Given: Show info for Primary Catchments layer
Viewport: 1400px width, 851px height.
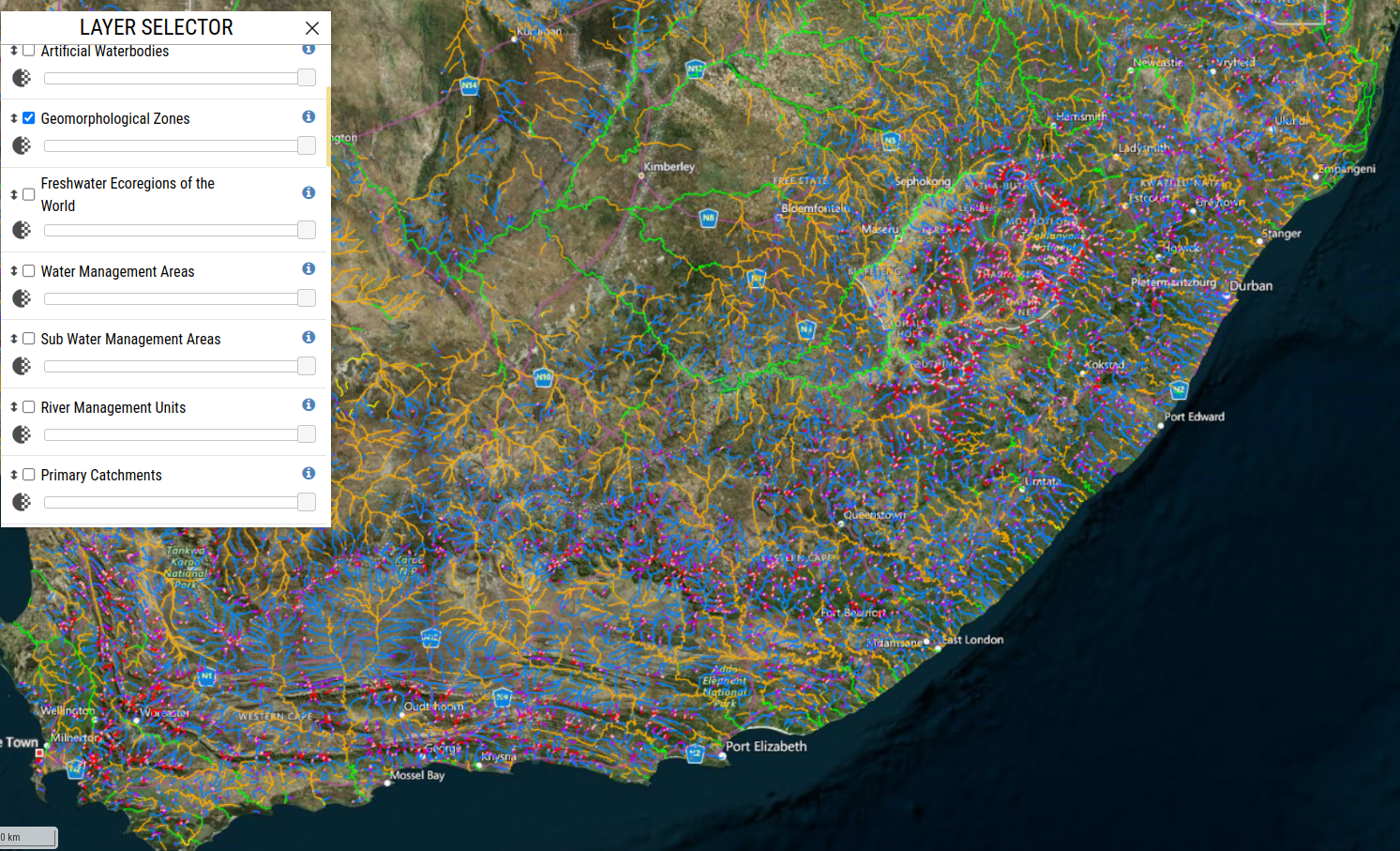Looking at the screenshot, I should [309, 474].
